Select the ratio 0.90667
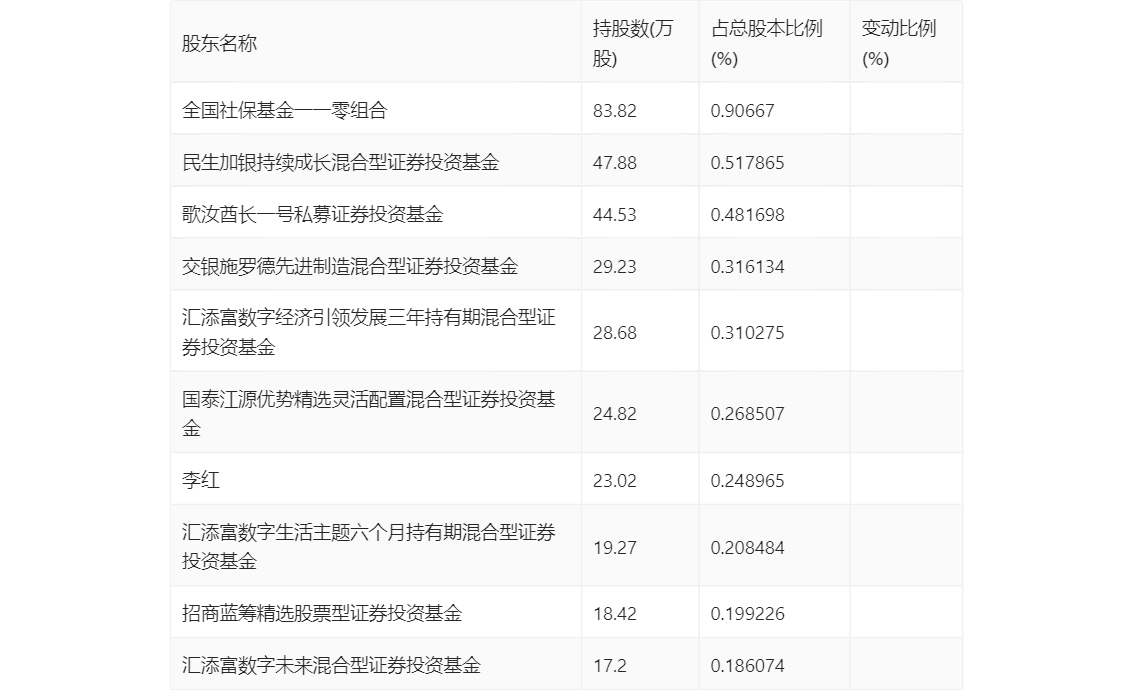Image resolution: width=1134 pixels, height=690 pixels. pyautogui.click(x=742, y=111)
